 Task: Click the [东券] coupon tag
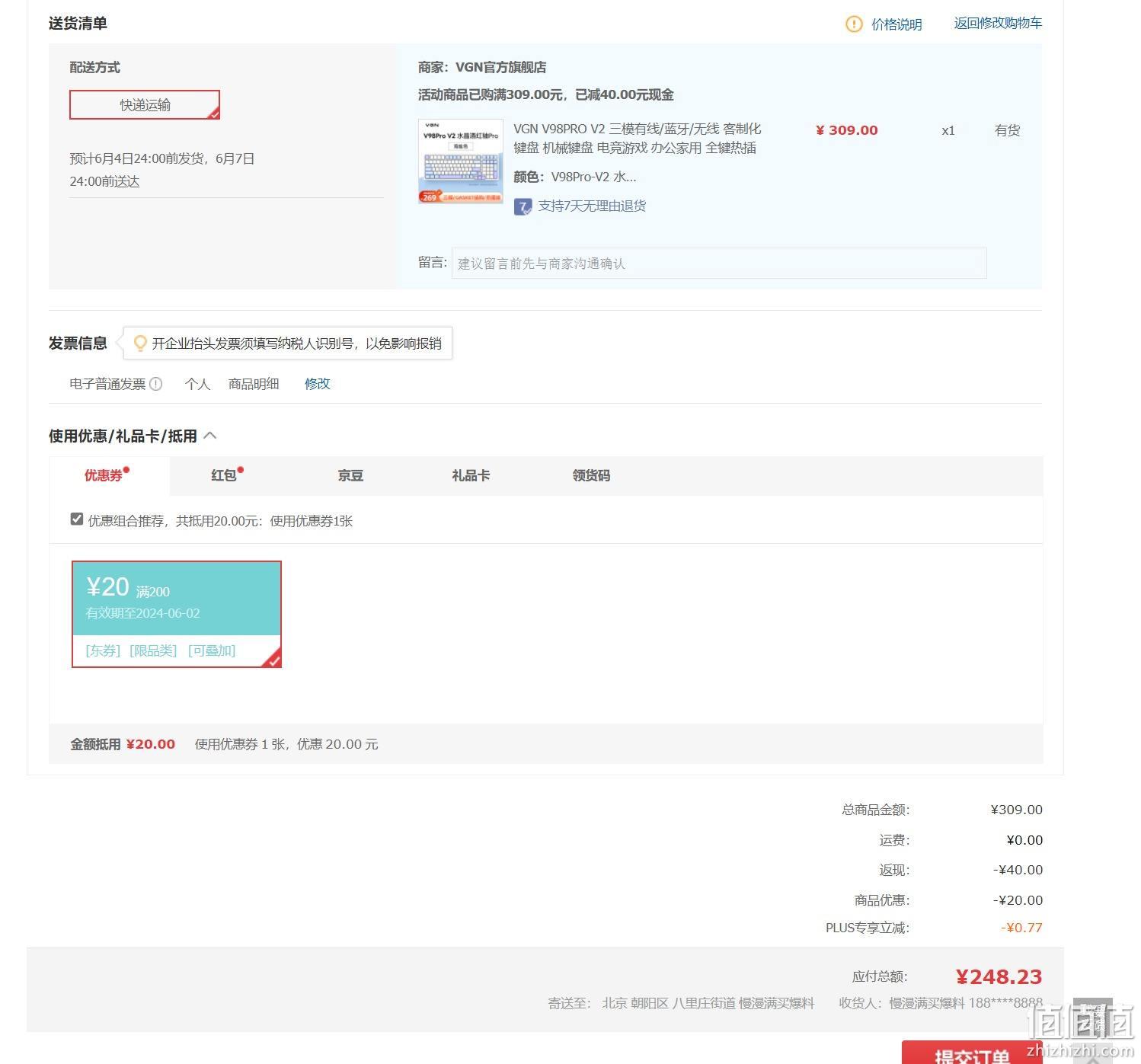coord(103,650)
